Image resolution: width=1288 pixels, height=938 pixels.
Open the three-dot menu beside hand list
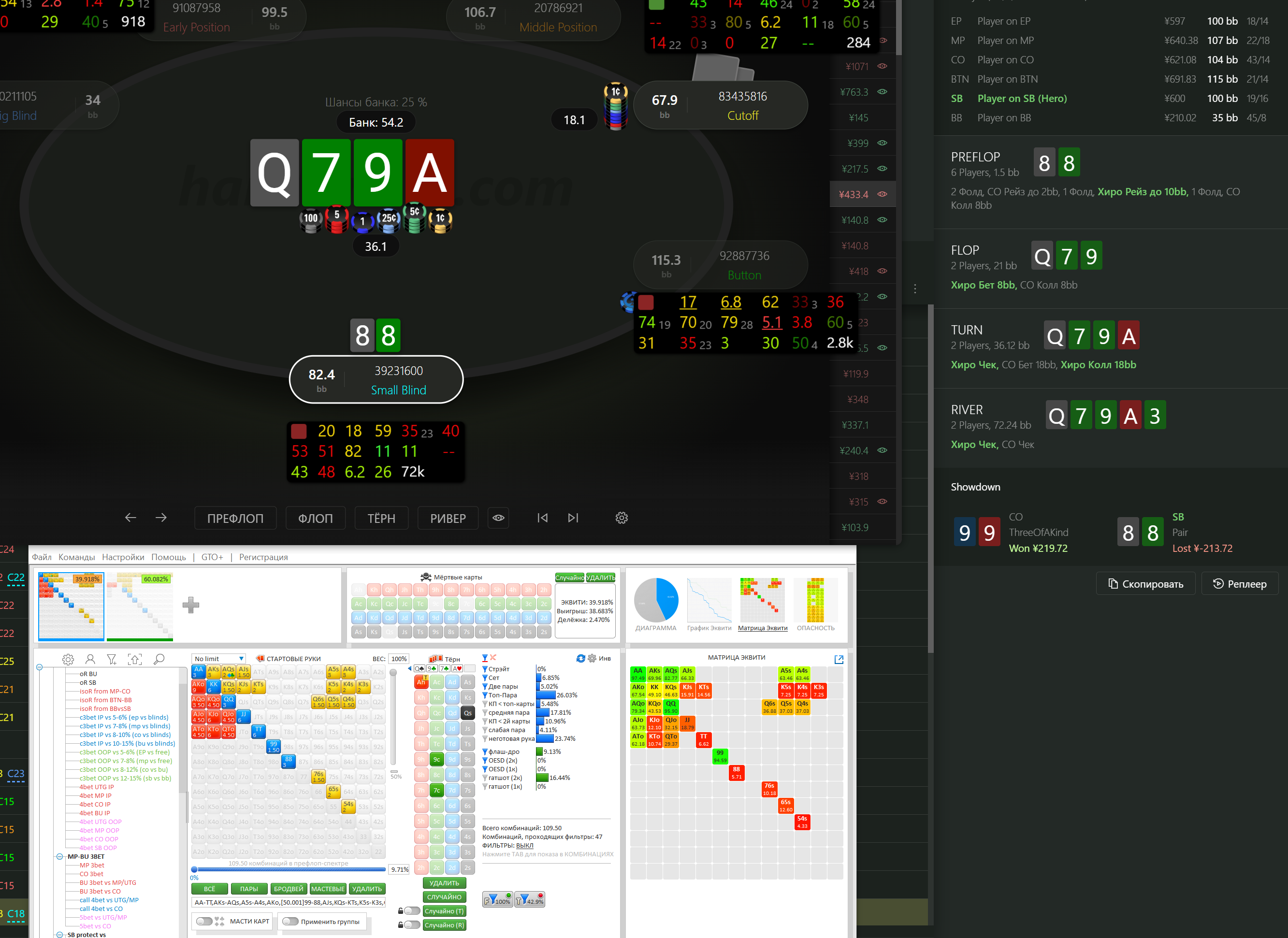coord(915,289)
